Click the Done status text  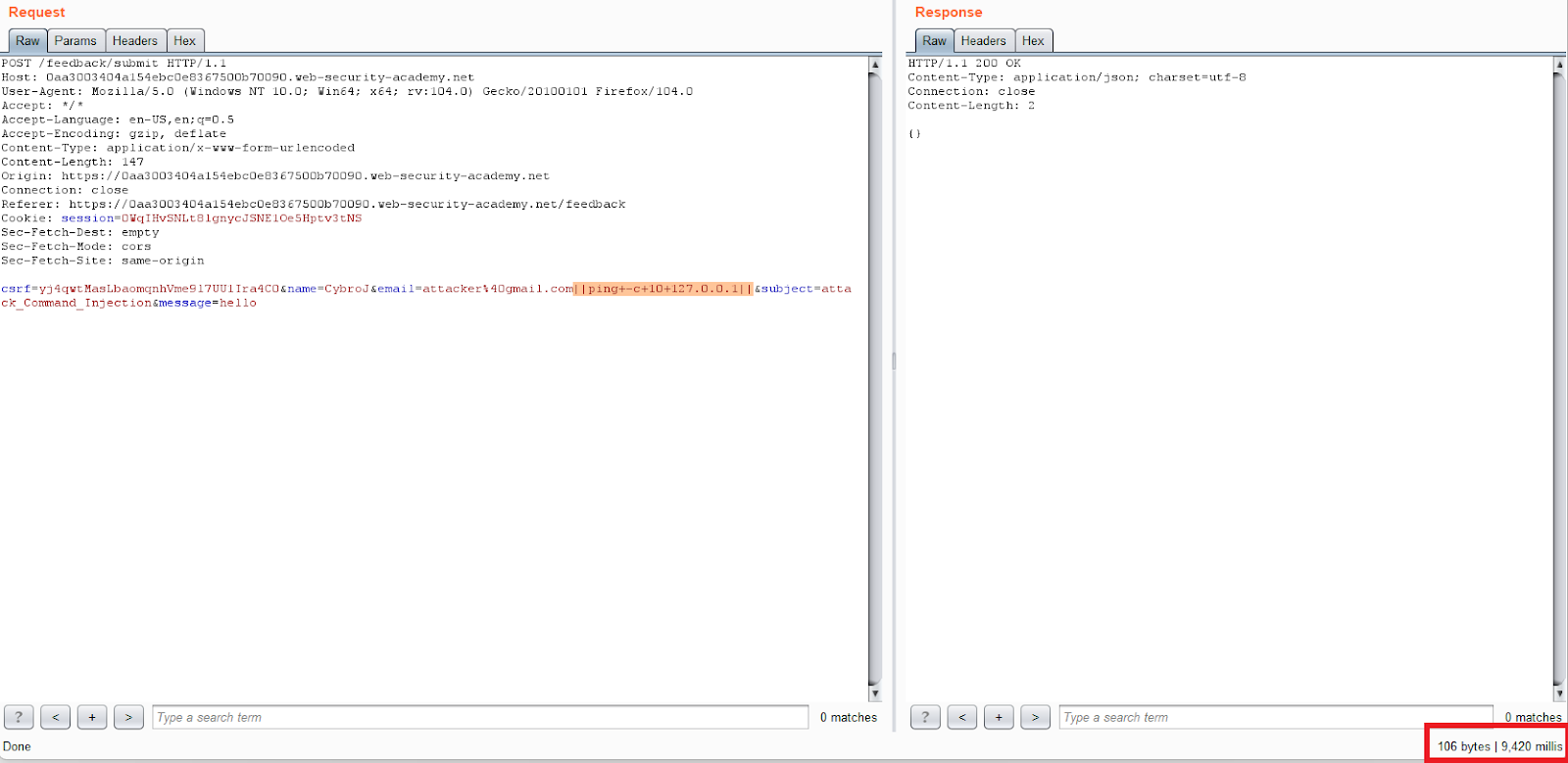[17, 746]
